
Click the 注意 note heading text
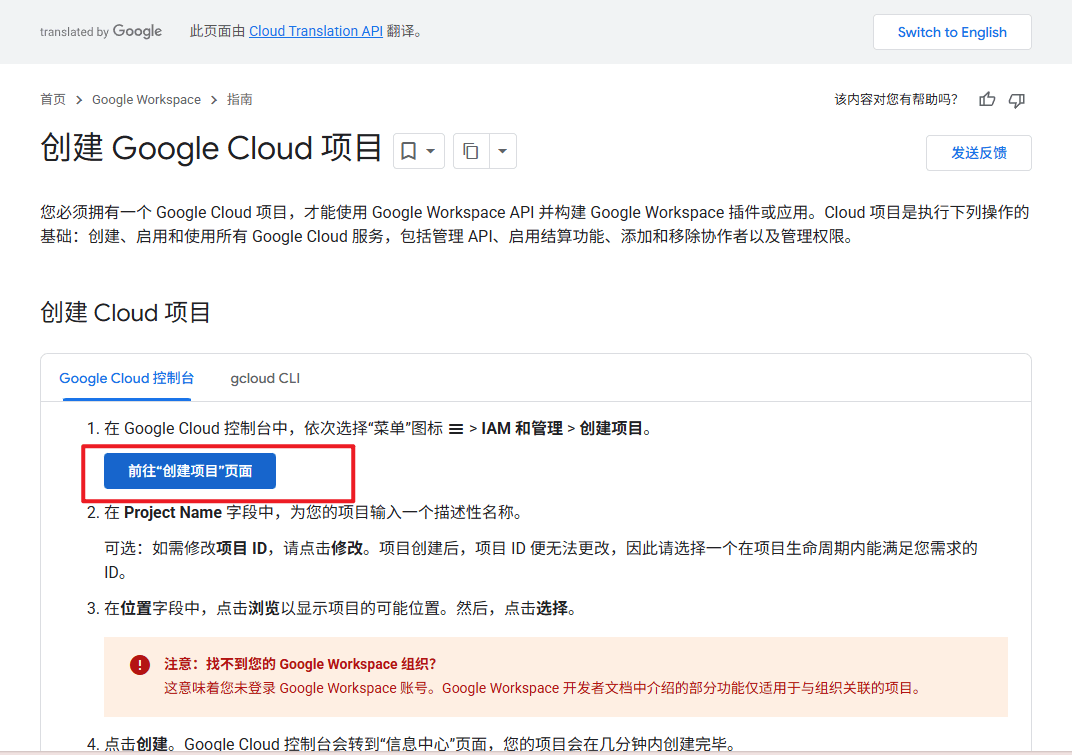(300, 664)
